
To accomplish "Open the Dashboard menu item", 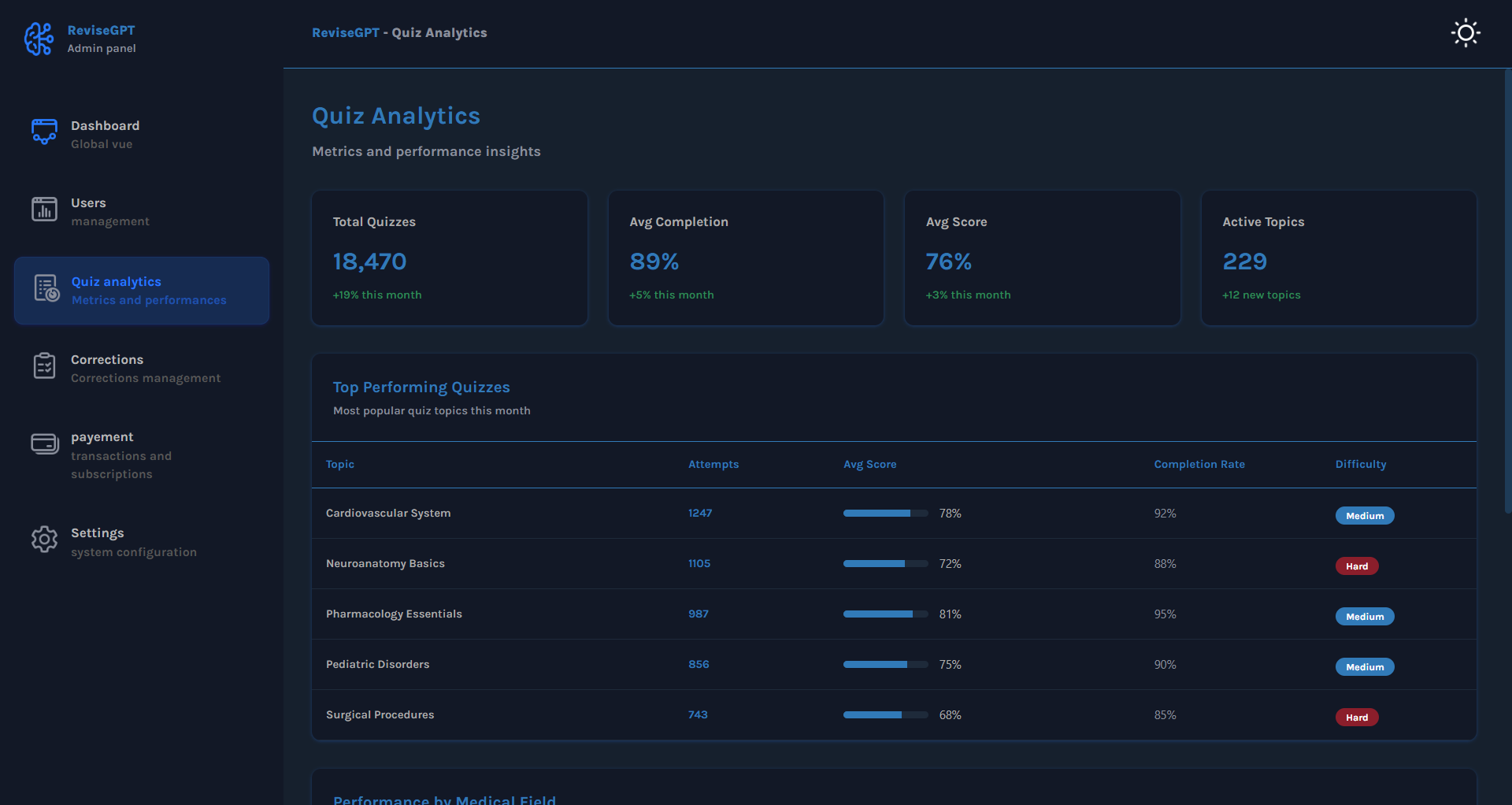I will click(x=142, y=135).
